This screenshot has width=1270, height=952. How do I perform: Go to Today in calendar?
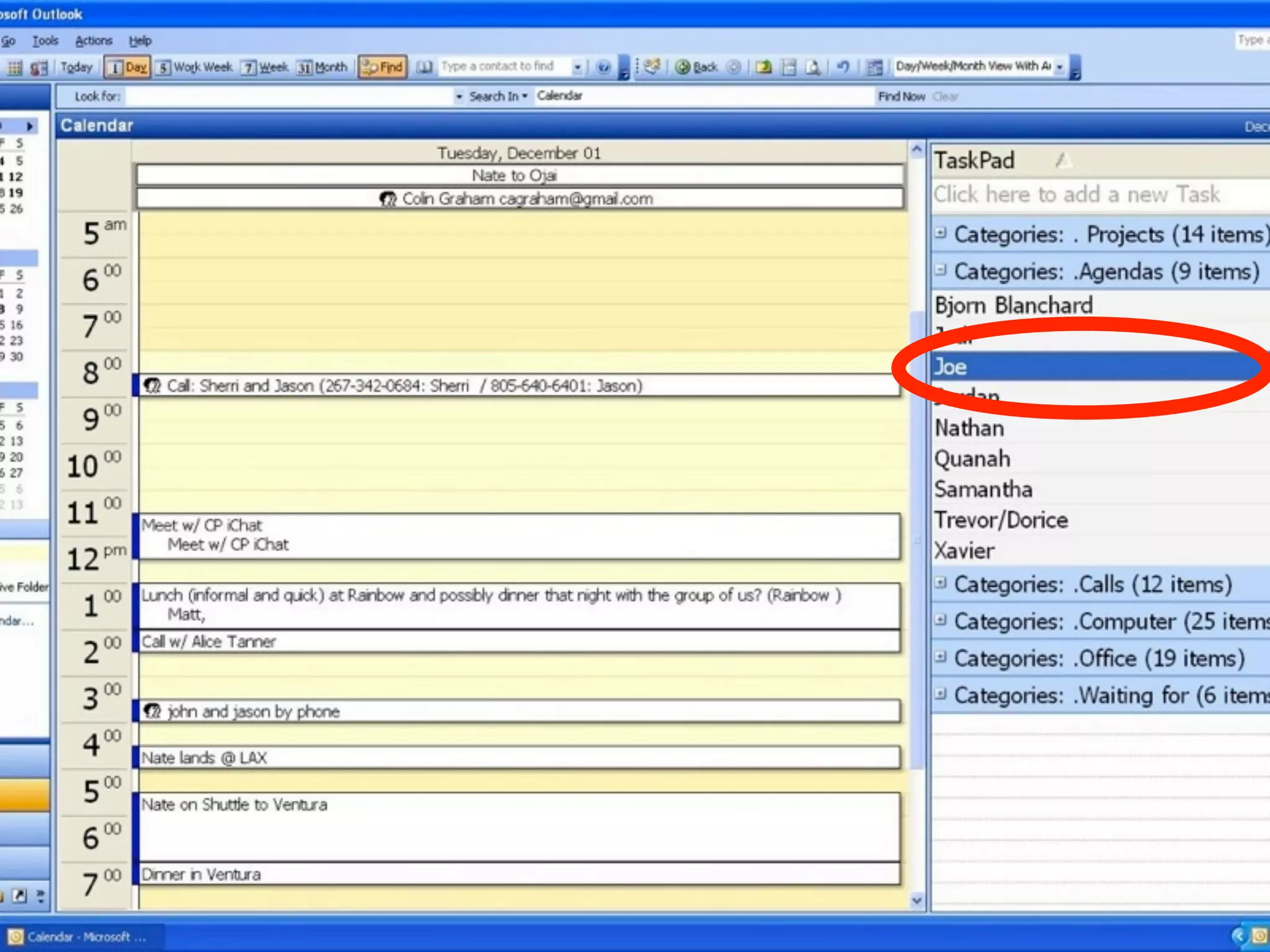(x=76, y=67)
